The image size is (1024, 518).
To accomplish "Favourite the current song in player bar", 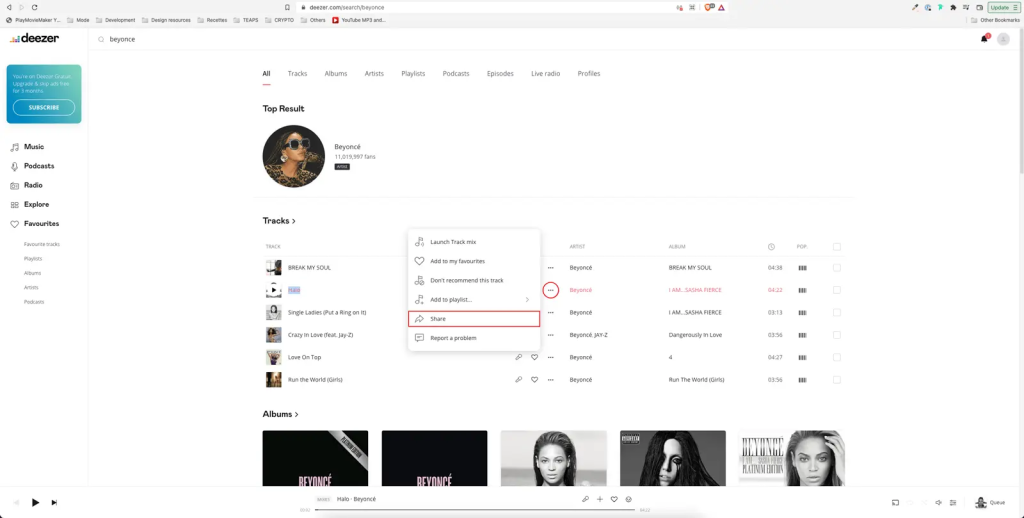I will click(x=614, y=499).
